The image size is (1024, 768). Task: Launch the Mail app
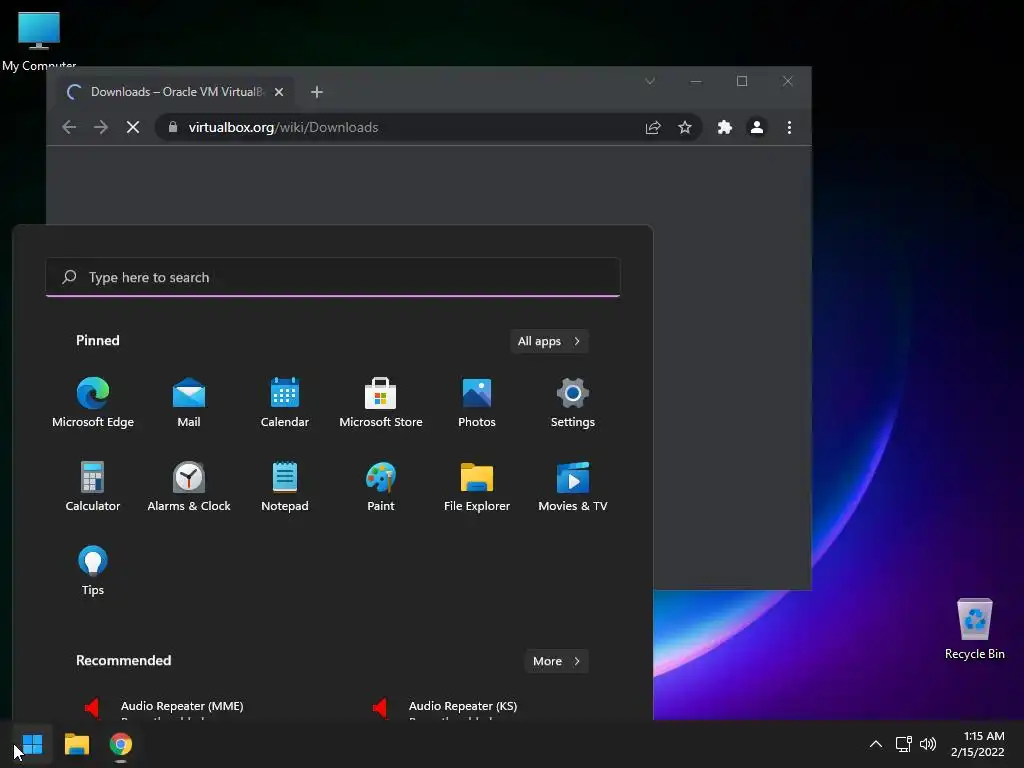[x=189, y=402]
